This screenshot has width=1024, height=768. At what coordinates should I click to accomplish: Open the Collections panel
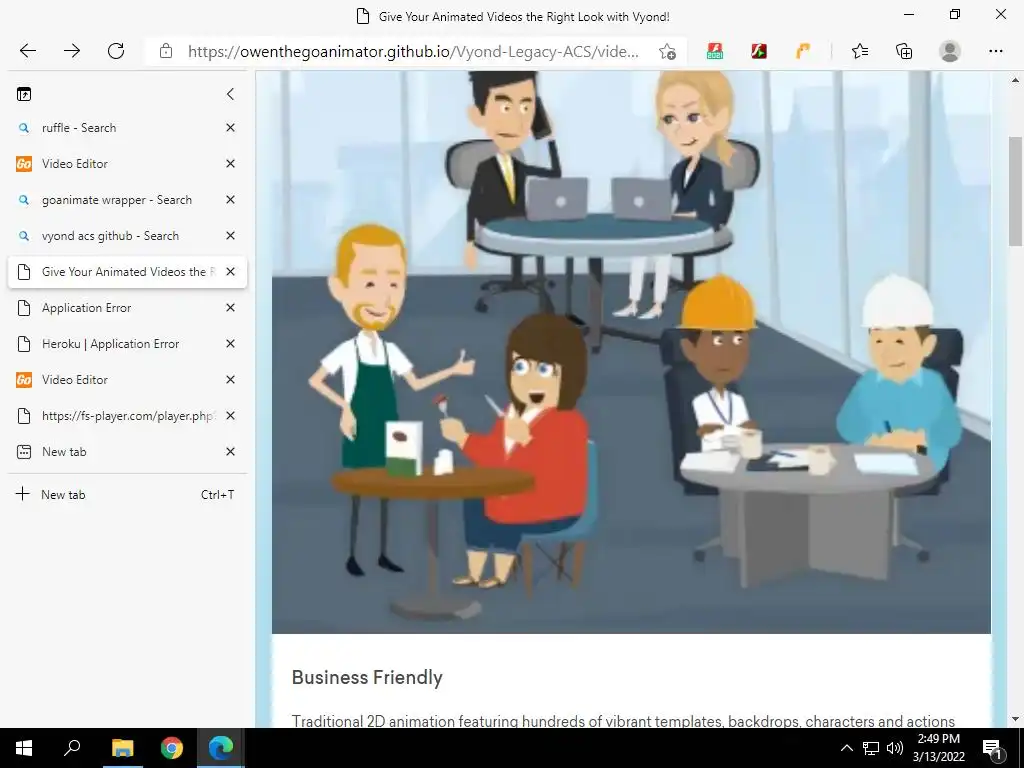(904, 51)
